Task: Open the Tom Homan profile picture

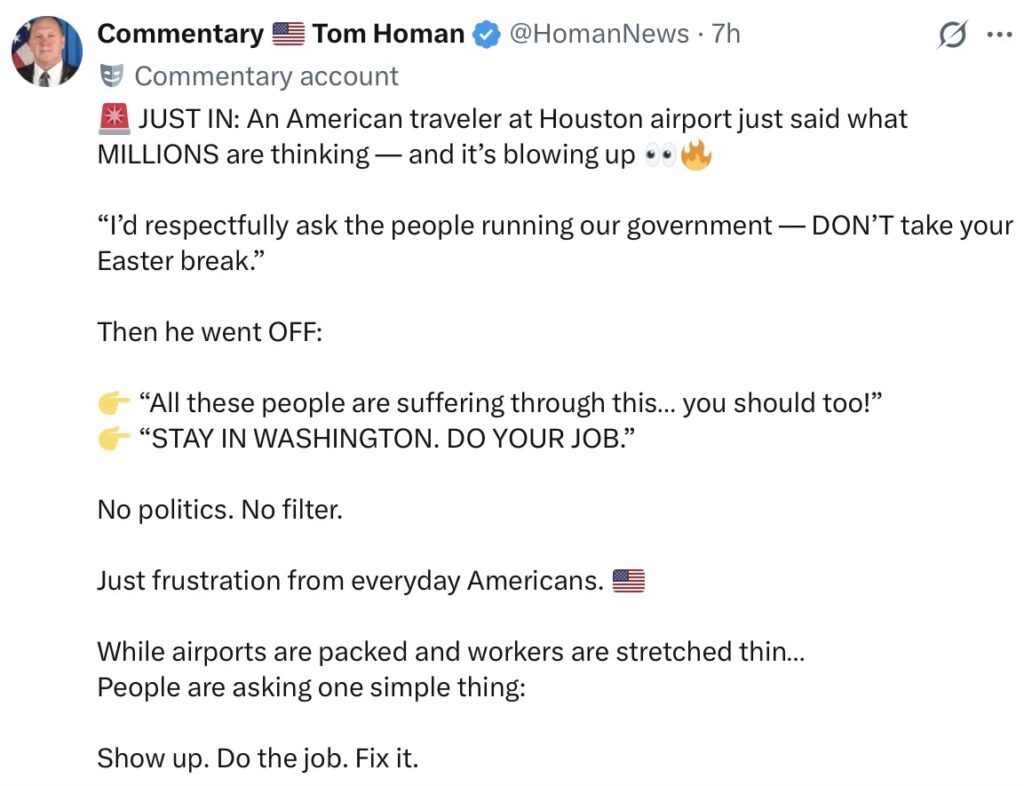Action: [x=47, y=50]
